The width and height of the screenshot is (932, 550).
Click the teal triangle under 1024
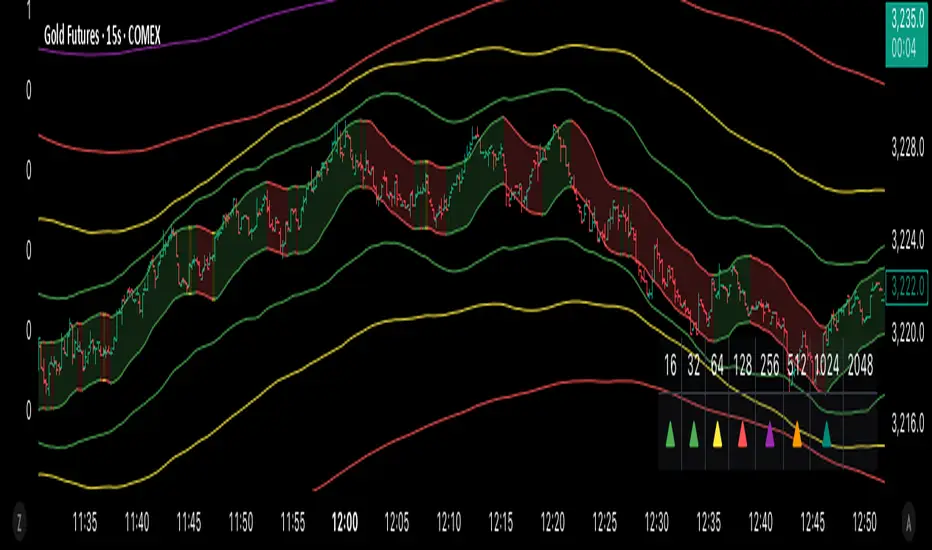(x=826, y=434)
